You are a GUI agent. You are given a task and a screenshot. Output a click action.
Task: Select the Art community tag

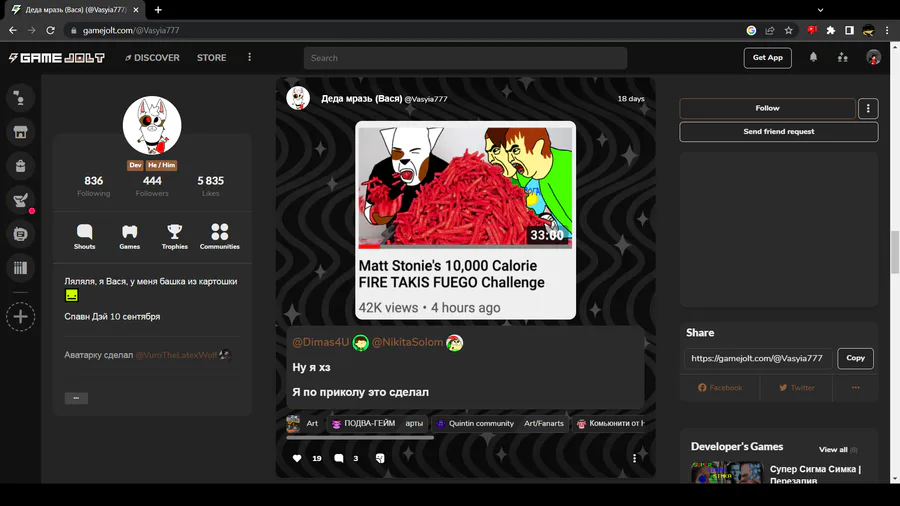click(x=302, y=423)
